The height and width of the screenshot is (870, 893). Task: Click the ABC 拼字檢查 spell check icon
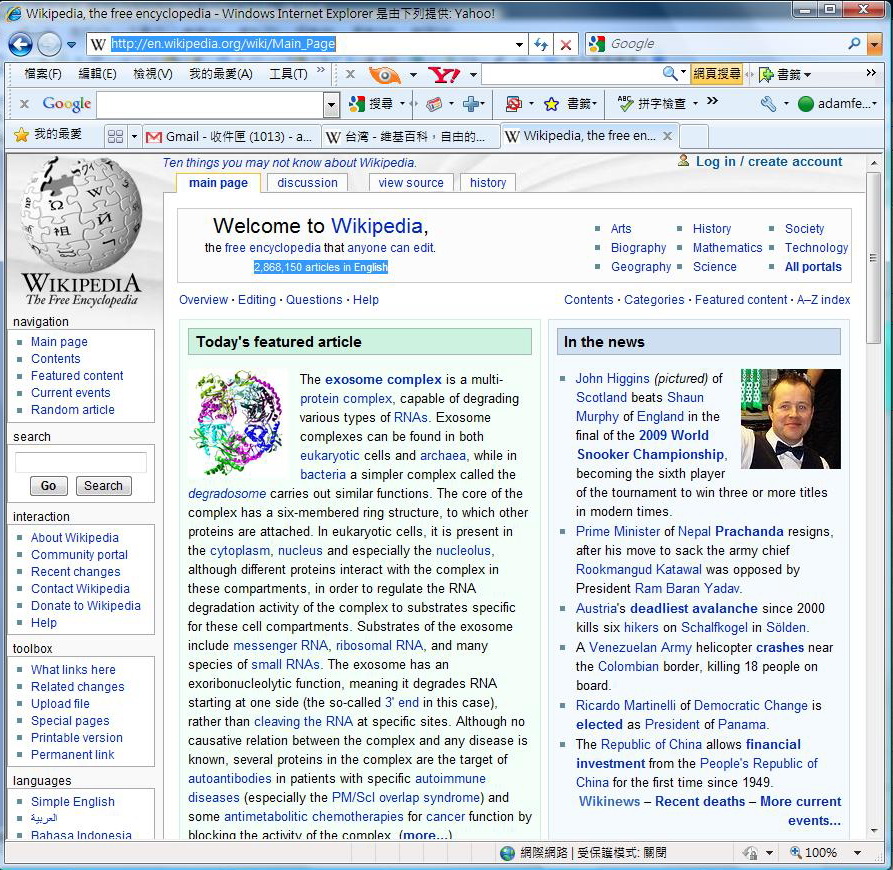[652, 104]
